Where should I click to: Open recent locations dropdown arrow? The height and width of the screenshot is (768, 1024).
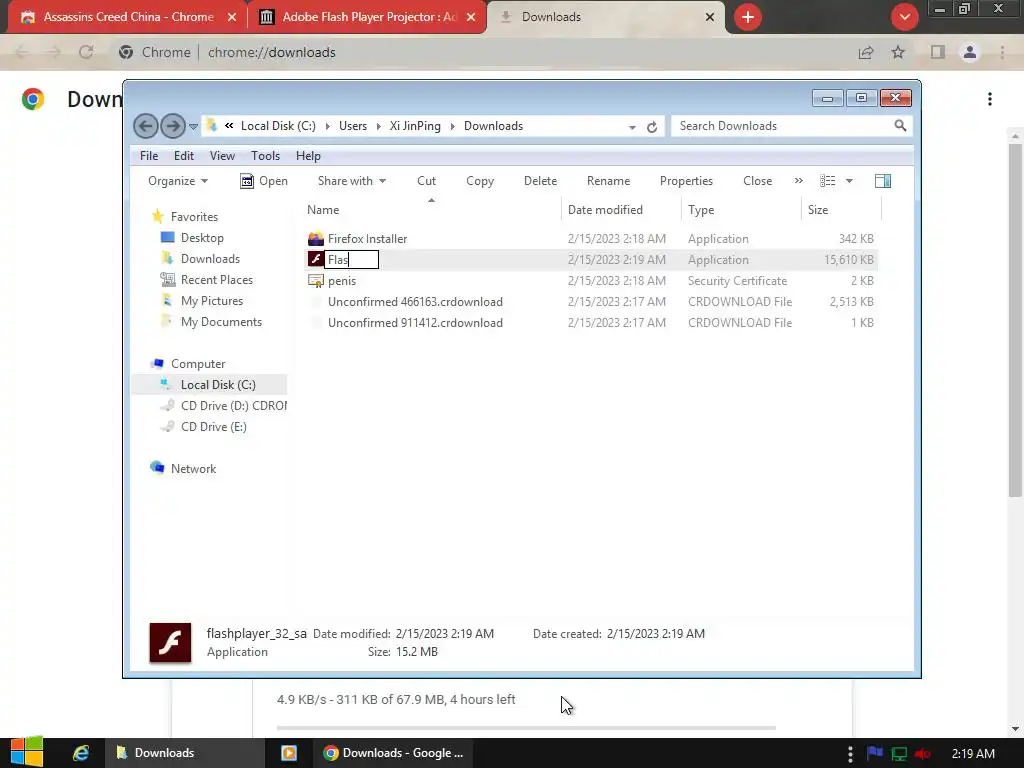click(193, 127)
